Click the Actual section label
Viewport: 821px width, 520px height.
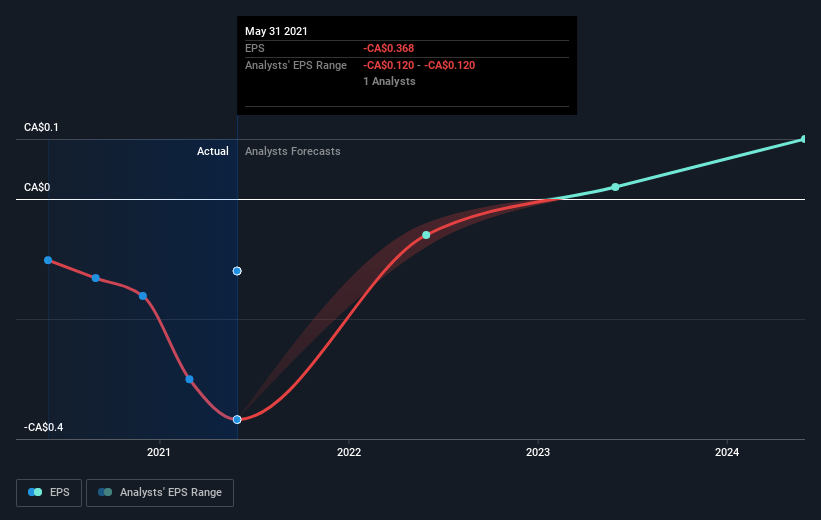click(x=213, y=151)
